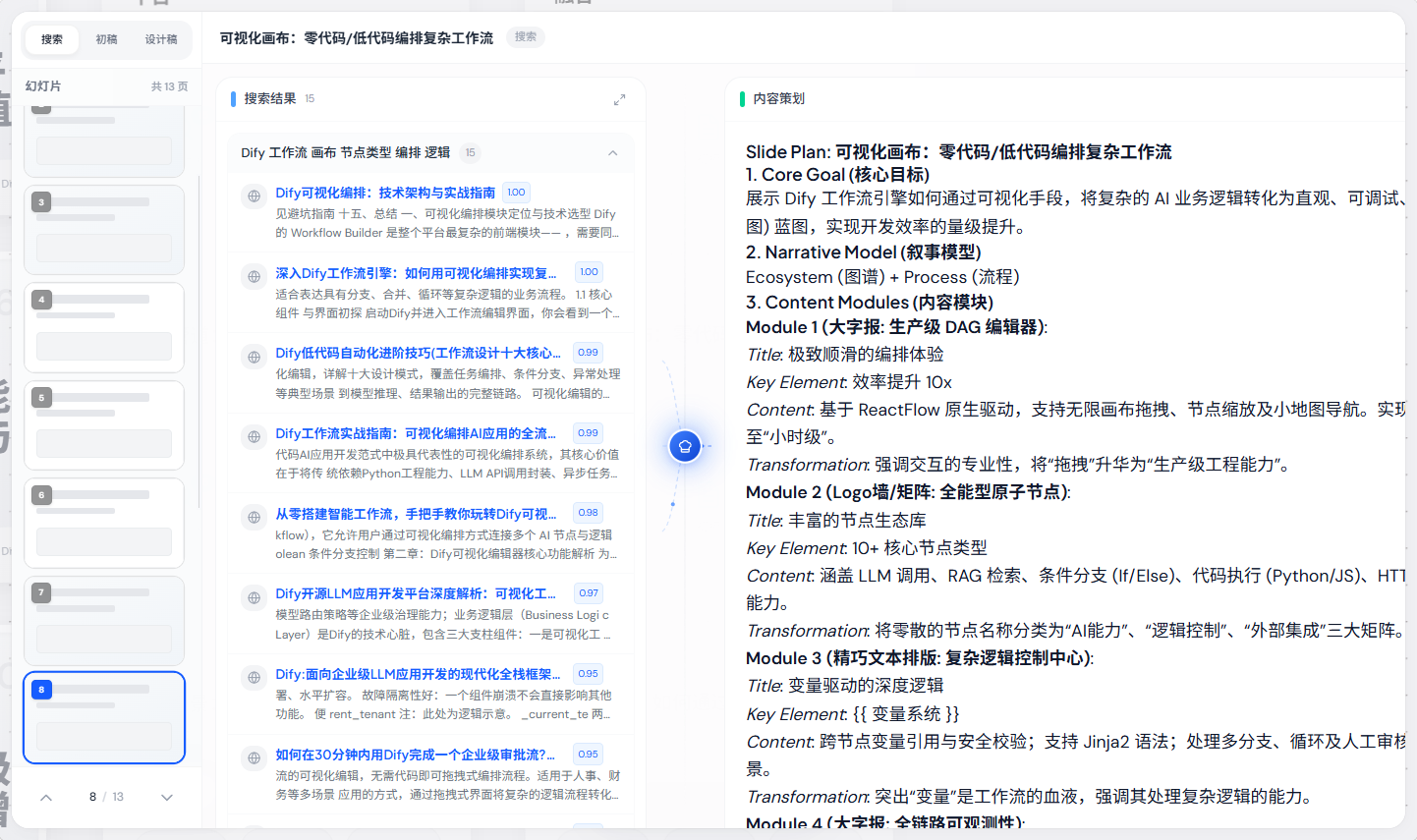The width and height of the screenshot is (1417, 840).
Task: Click globe icon beside 从零搭建智能工作流 result
Action: click(255, 517)
